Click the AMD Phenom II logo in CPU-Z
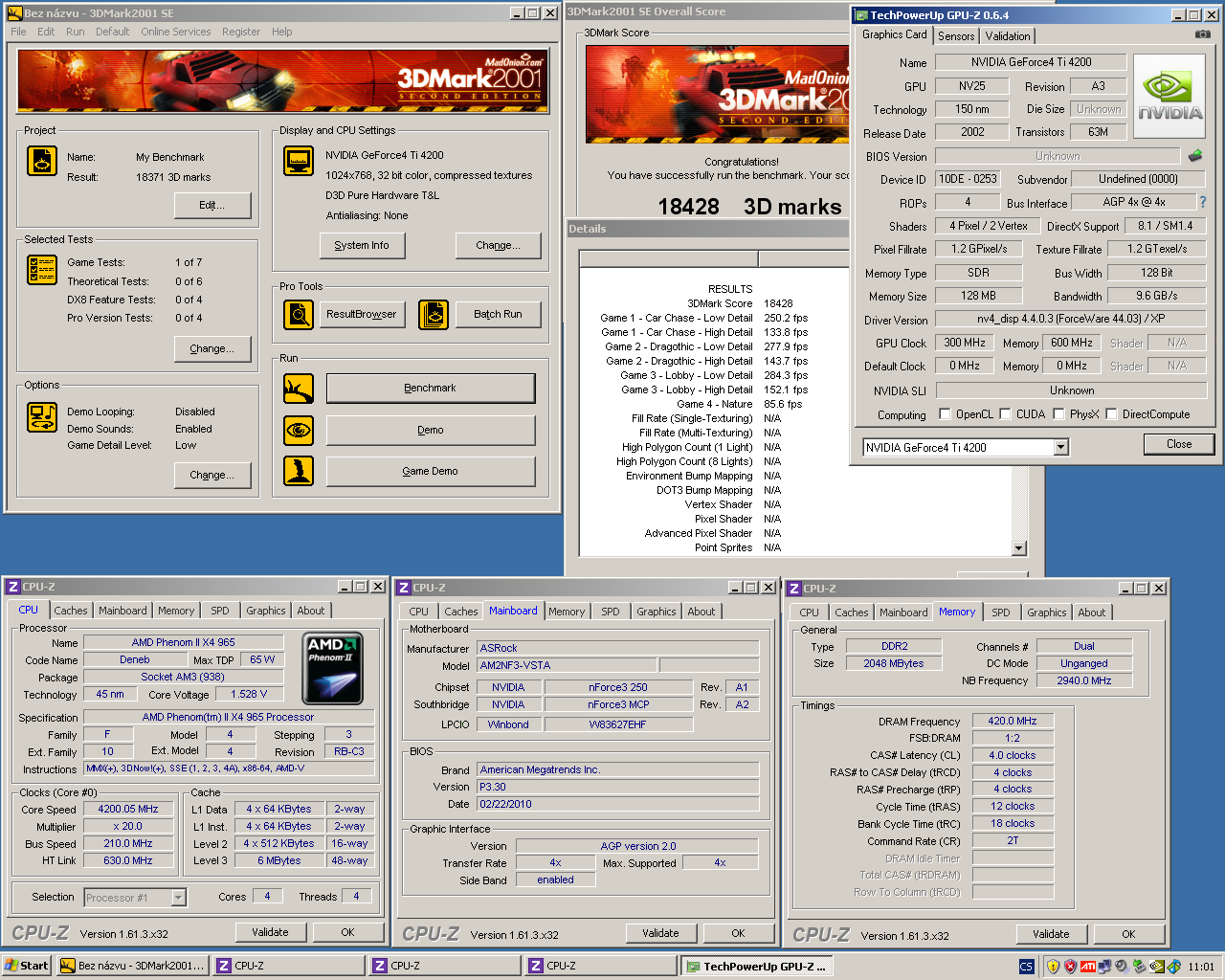 click(332, 668)
